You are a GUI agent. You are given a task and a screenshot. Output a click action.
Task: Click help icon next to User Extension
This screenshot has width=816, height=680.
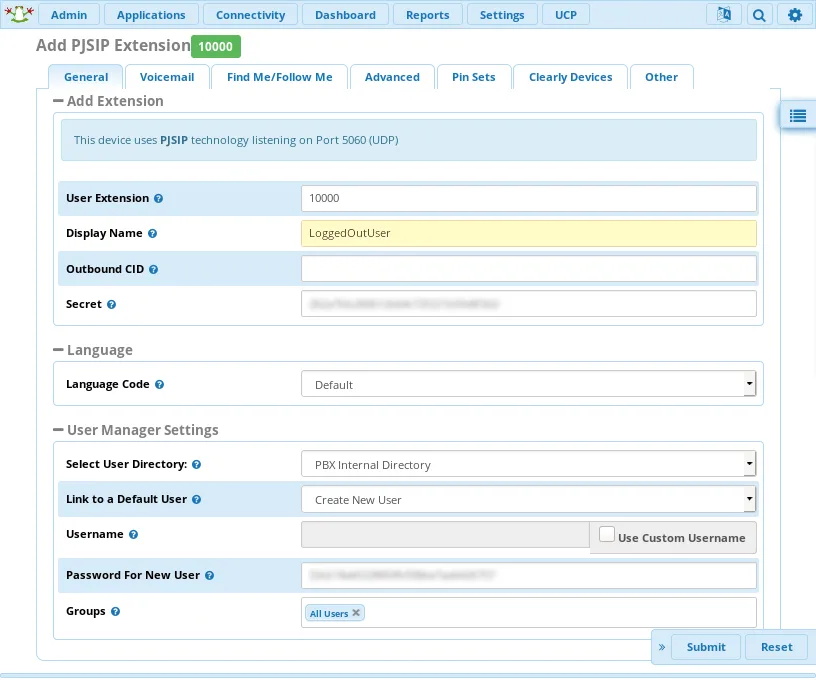pos(159,198)
